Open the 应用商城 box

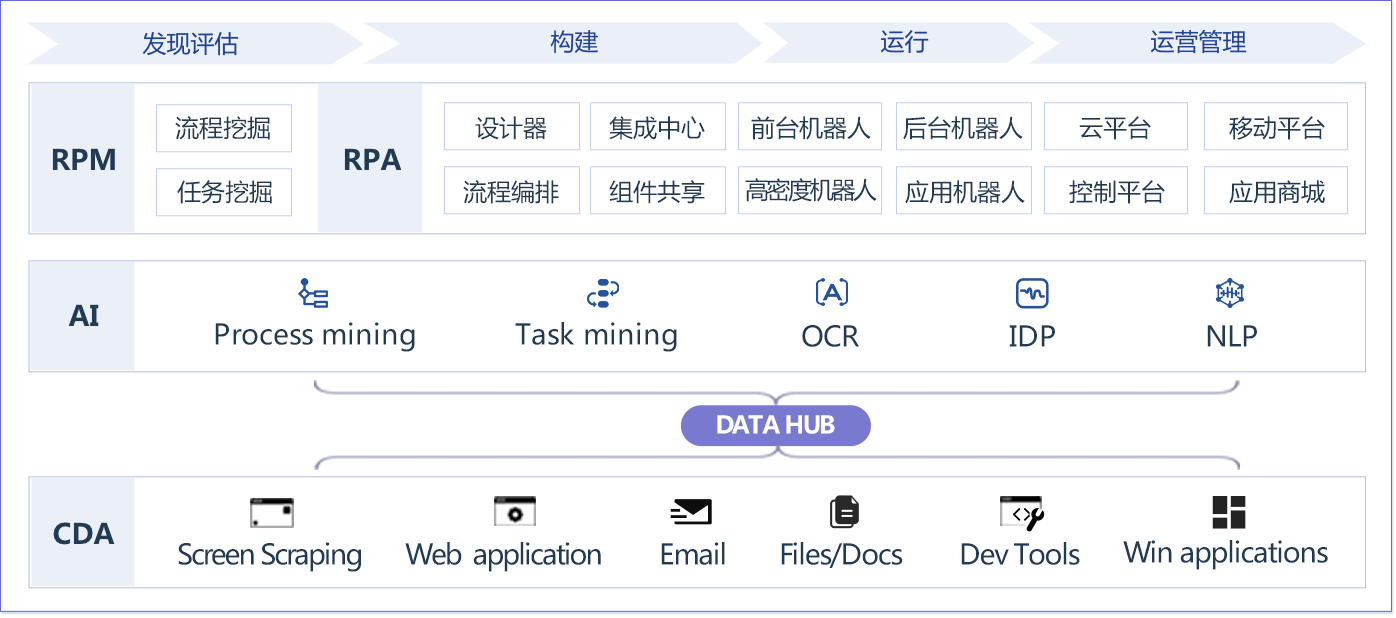[1276, 192]
